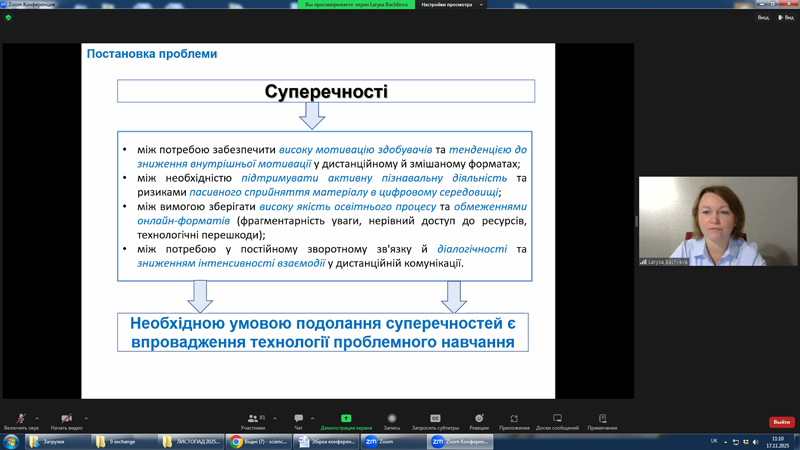Open the Whiteboards icon
Viewport: 800px width, 450px height.
pos(557,419)
